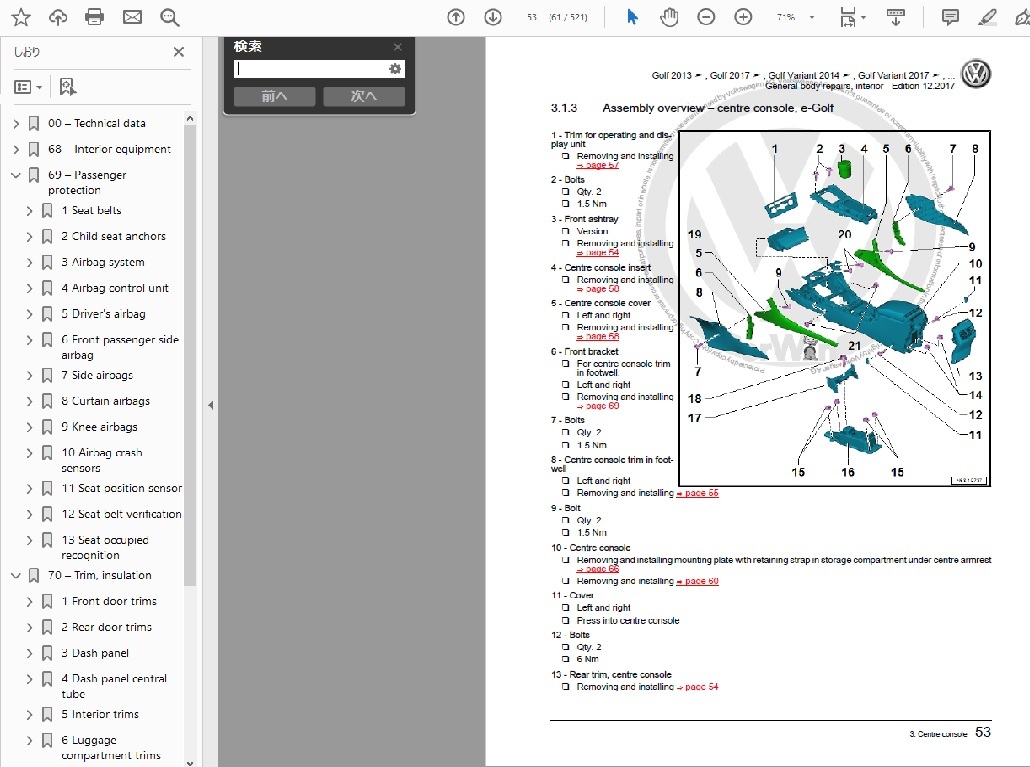Click the email envelope icon
Screen dimensions: 1030x767
coord(132,17)
